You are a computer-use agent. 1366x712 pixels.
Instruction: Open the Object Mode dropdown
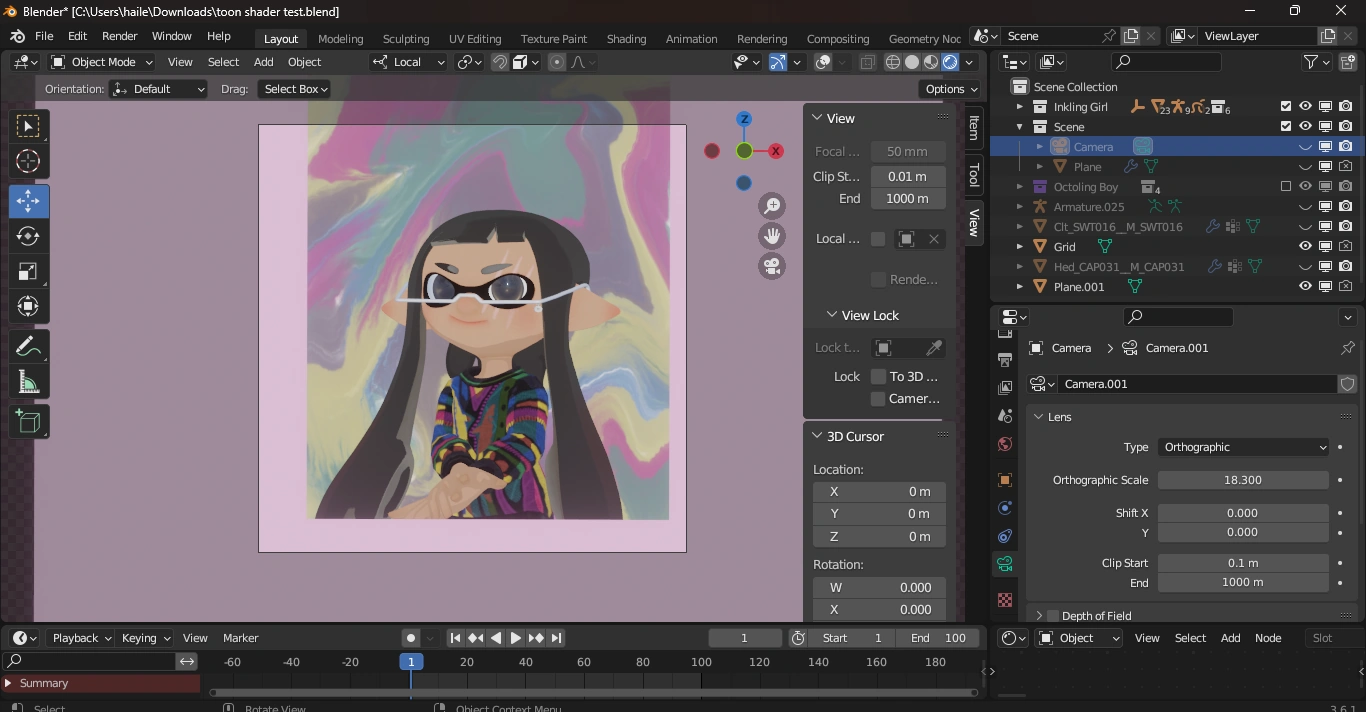pos(100,62)
